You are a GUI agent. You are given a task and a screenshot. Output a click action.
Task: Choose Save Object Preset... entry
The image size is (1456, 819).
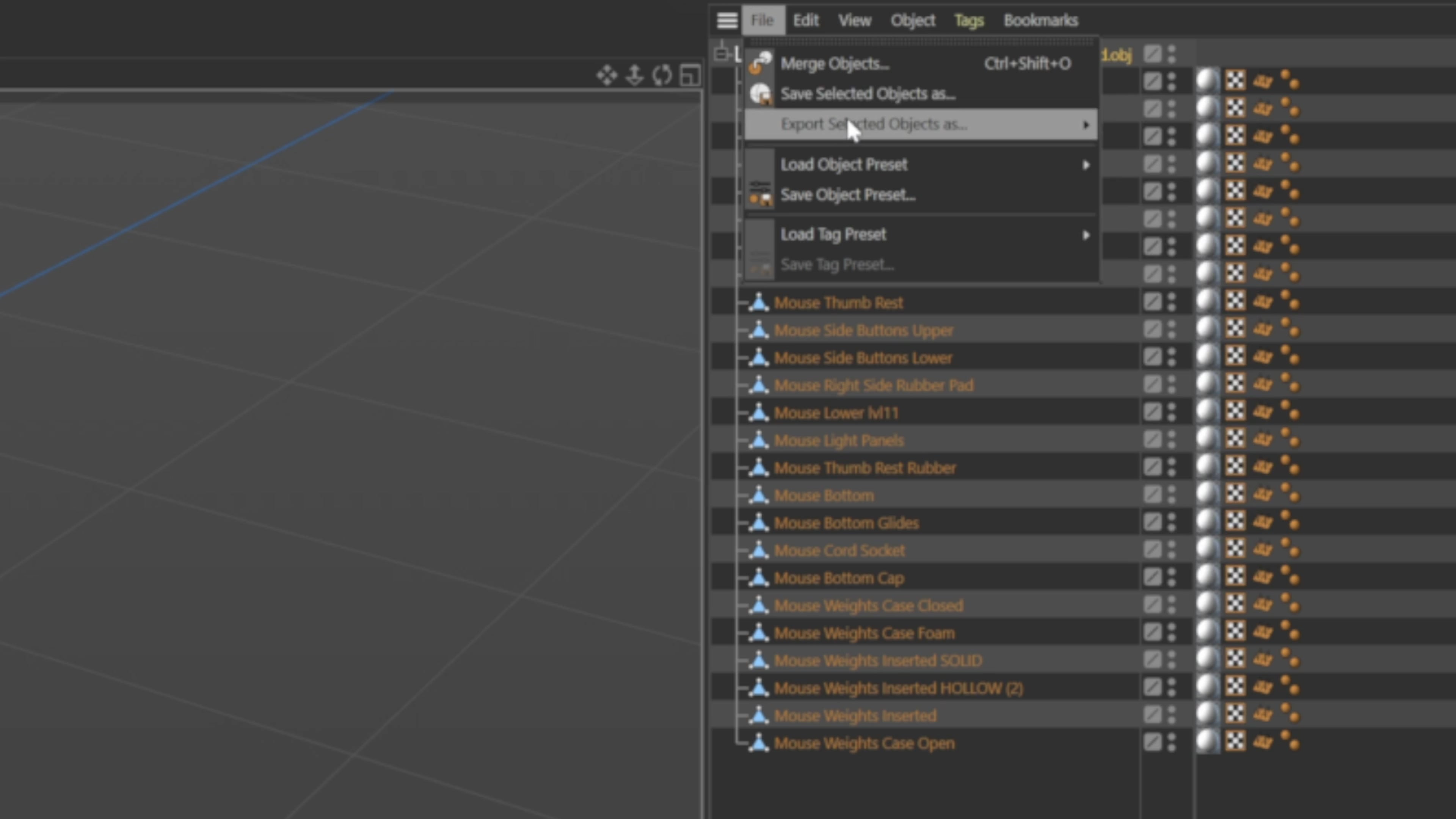[921, 195]
